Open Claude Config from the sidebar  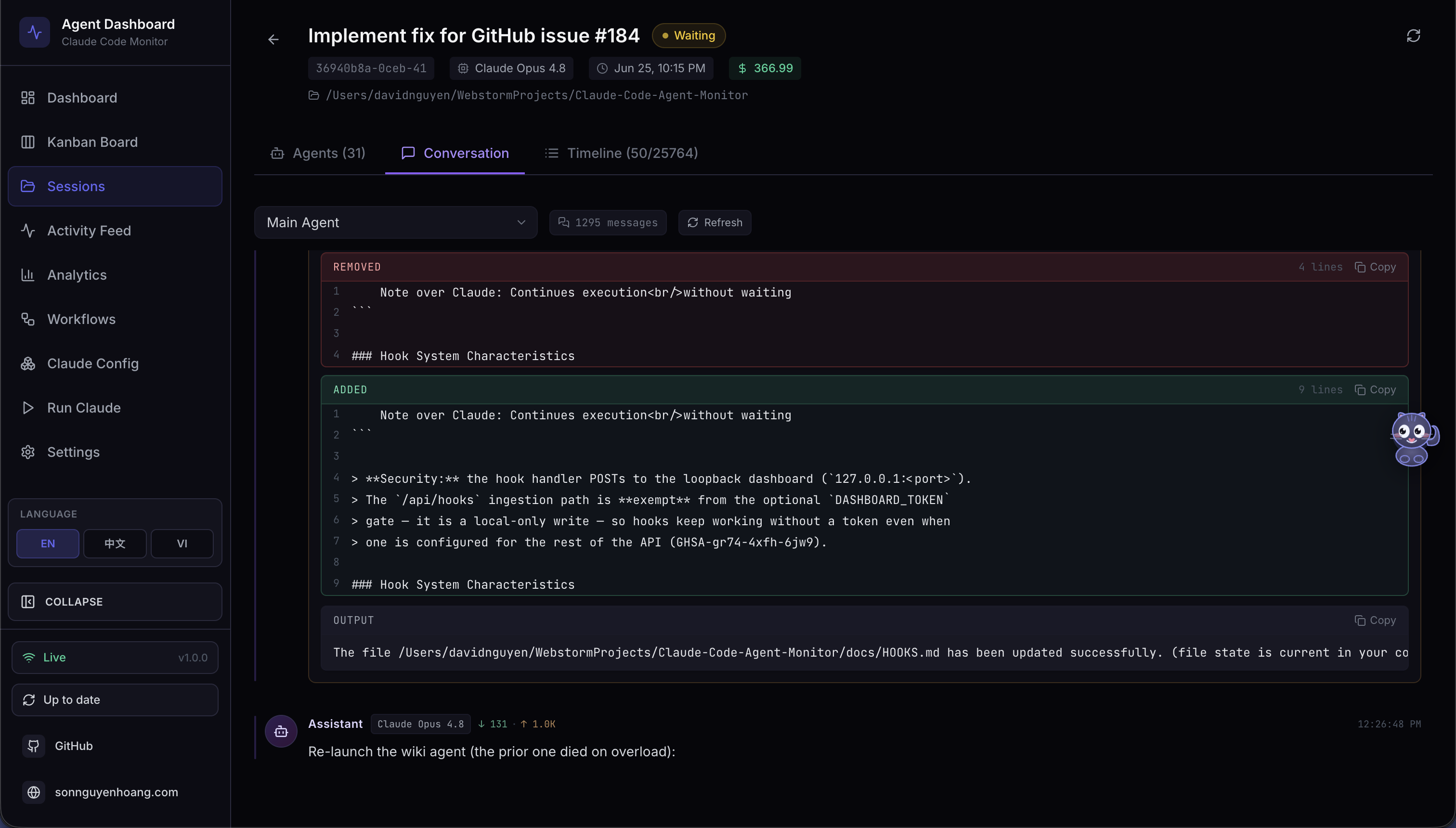click(115, 364)
